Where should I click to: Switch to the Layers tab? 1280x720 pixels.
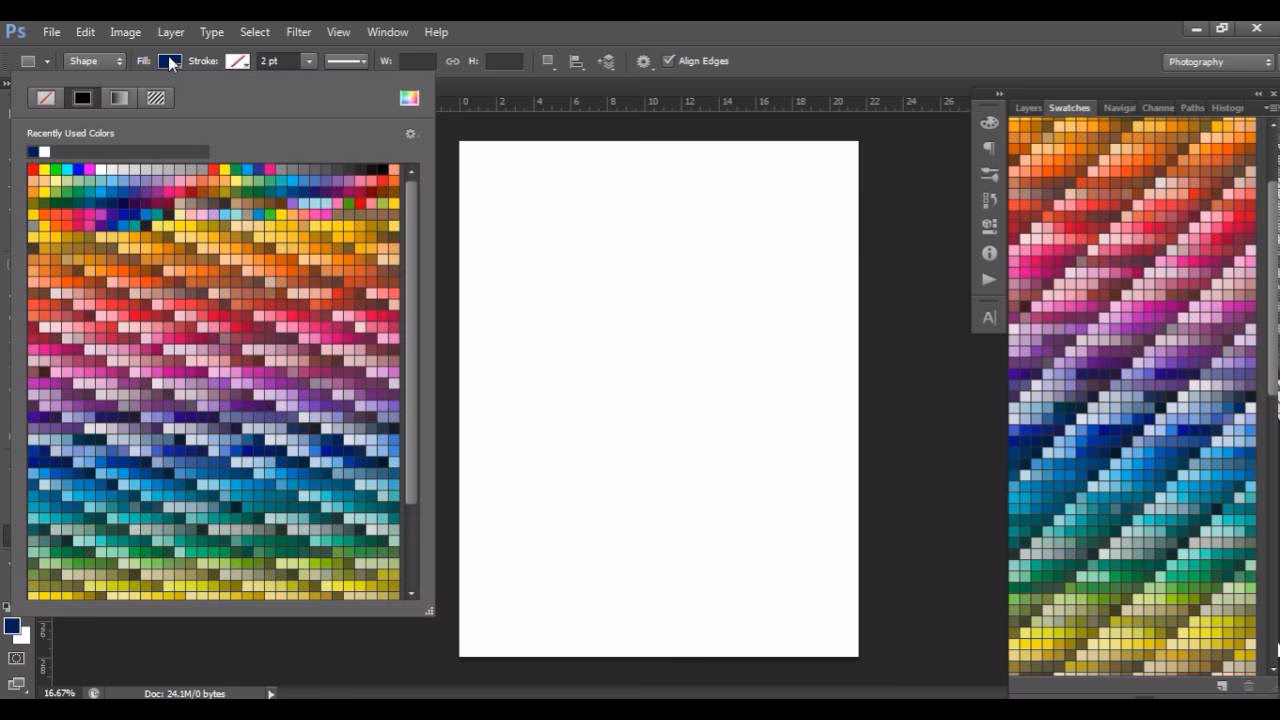1028,107
